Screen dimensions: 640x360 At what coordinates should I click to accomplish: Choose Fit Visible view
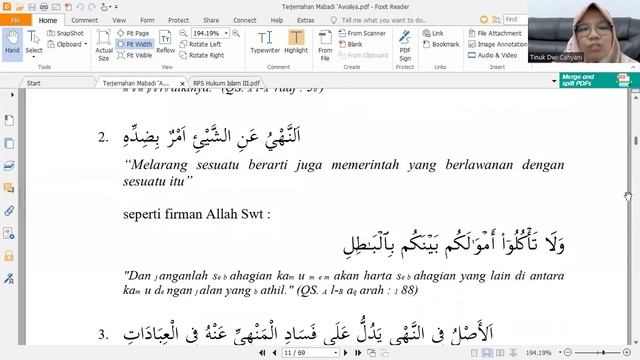134,55
